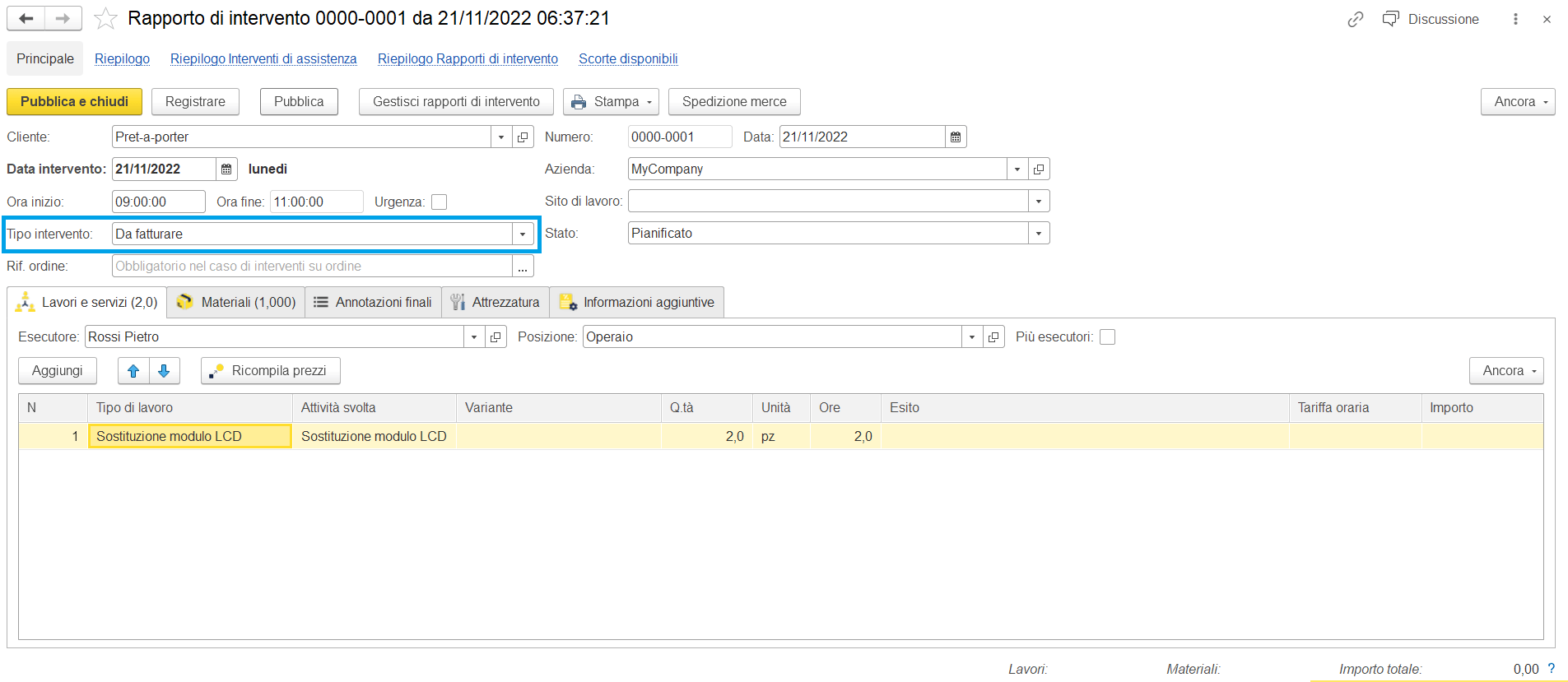Switch to the Informazioni aggiuntive tab
The width and height of the screenshot is (1568, 682).
pos(637,302)
